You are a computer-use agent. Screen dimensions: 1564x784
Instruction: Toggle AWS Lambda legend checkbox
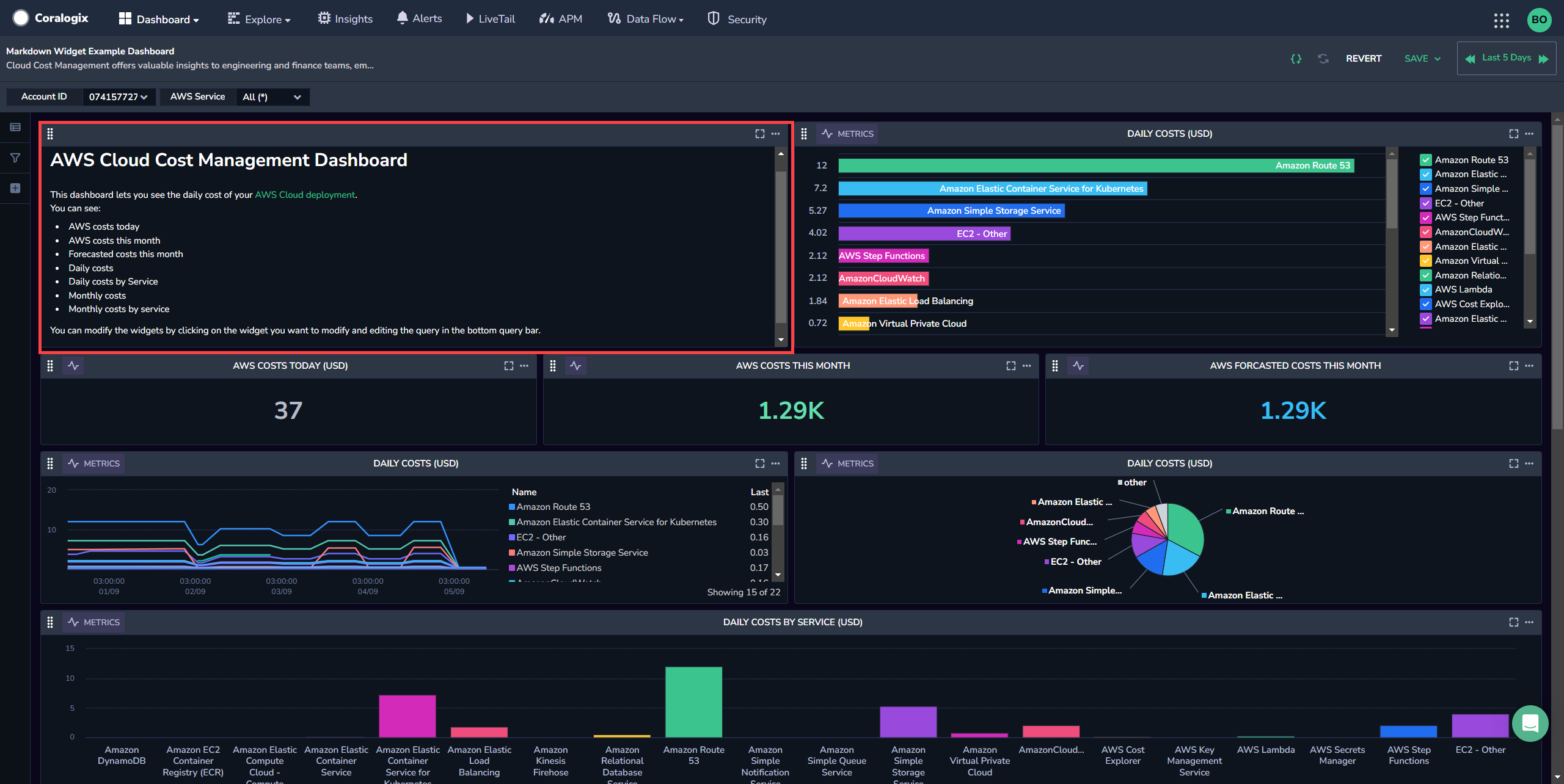coord(1425,289)
